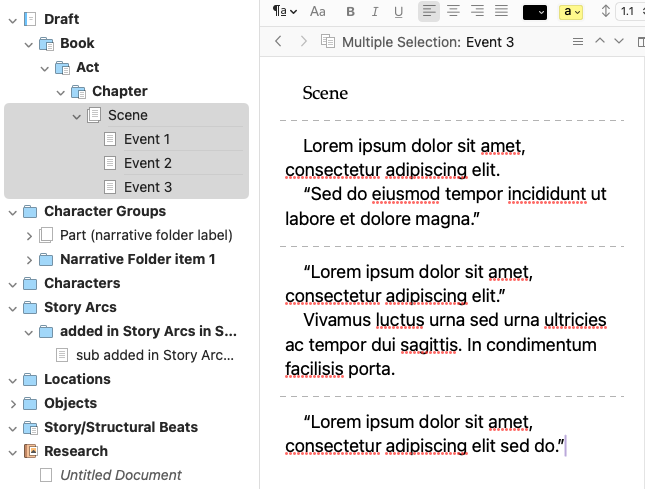Toggle italic formatting
This screenshot has height=489, width=645.
point(375,12)
